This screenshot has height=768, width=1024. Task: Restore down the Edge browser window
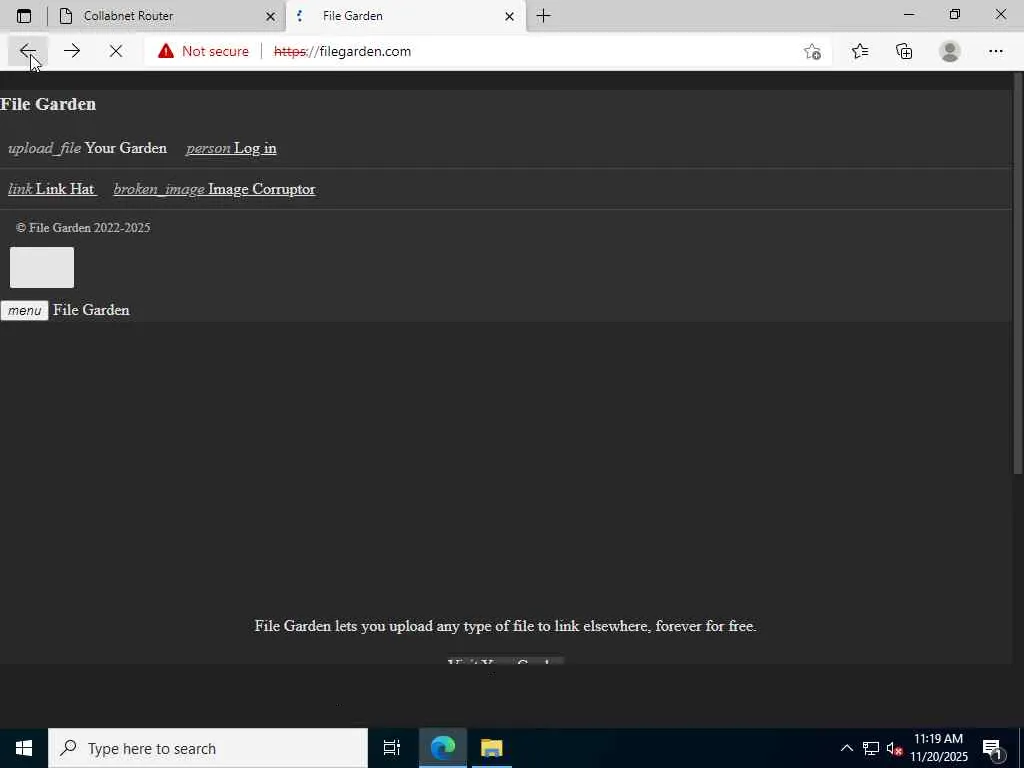[x=955, y=14]
